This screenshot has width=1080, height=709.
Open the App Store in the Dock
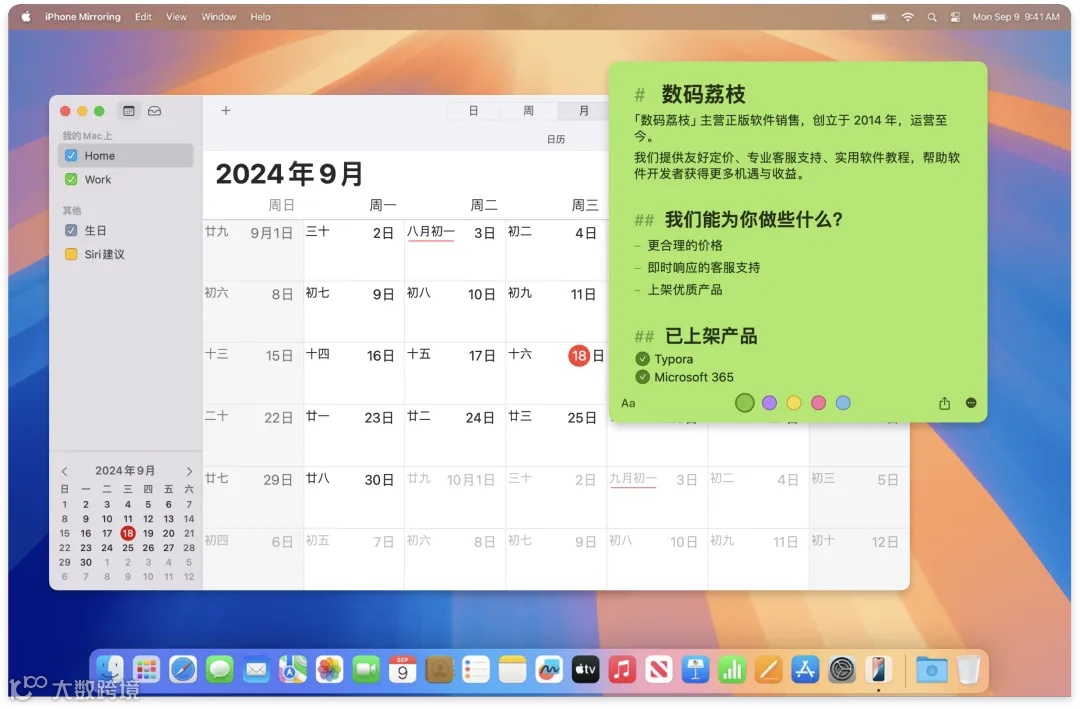pyautogui.click(x=805, y=669)
